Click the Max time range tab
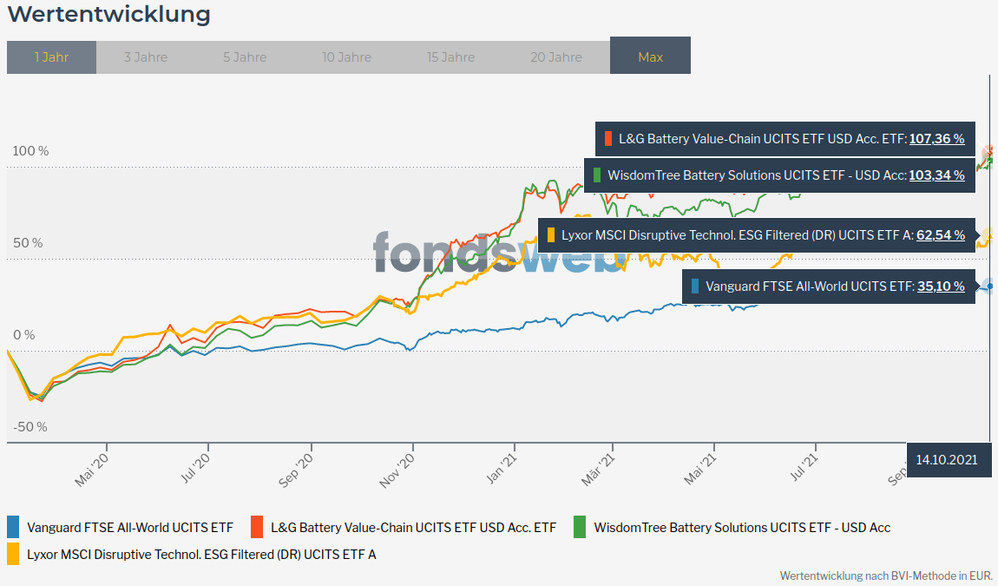The width and height of the screenshot is (998, 586). pyautogui.click(x=650, y=57)
